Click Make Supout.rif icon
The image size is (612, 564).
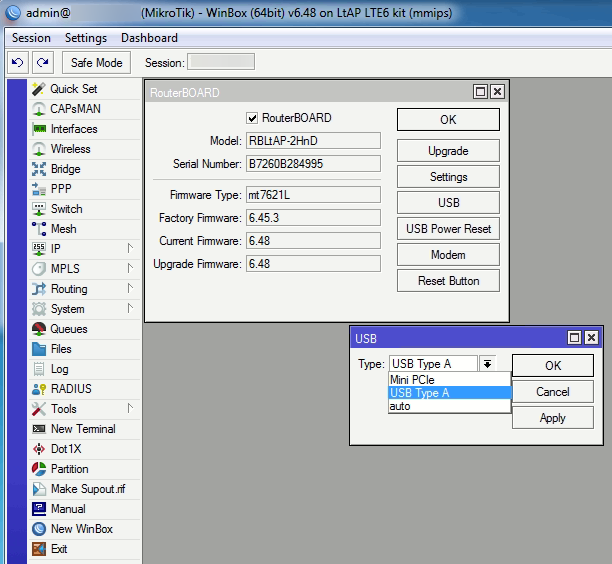click(39, 489)
